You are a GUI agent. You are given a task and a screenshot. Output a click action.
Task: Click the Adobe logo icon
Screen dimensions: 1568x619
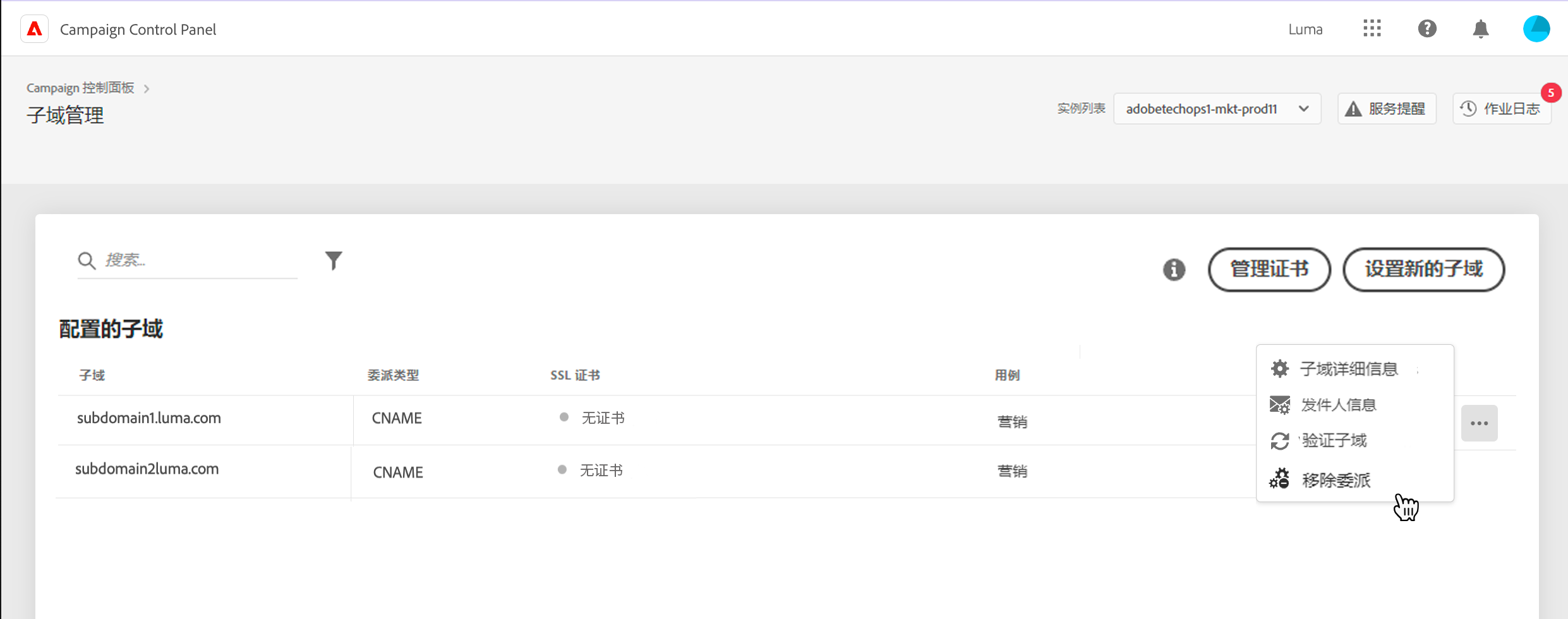[35, 29]
